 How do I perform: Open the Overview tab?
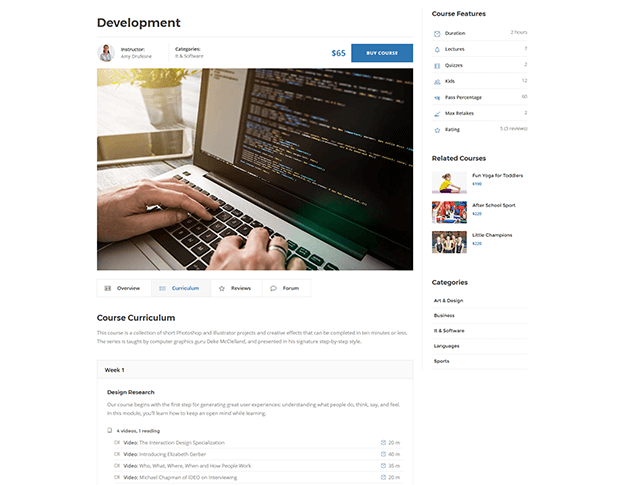123,288
